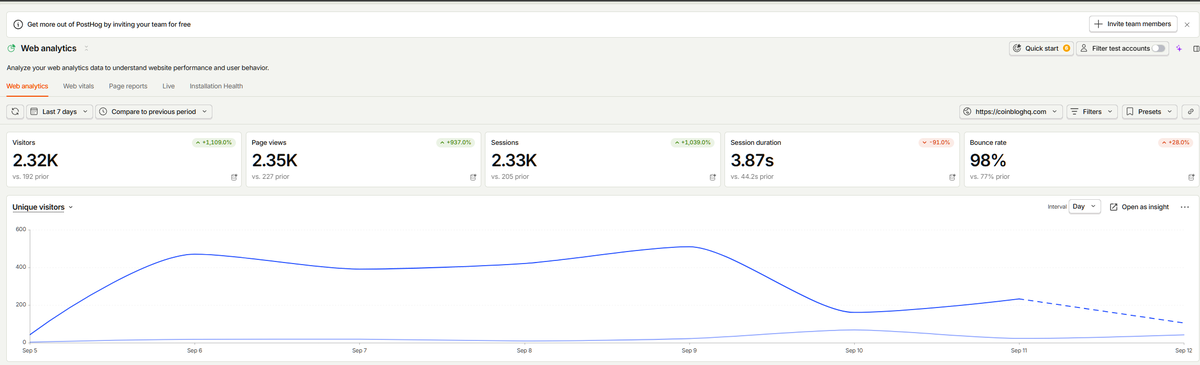Click the Session duration -91.0% badge

point(935,142)
